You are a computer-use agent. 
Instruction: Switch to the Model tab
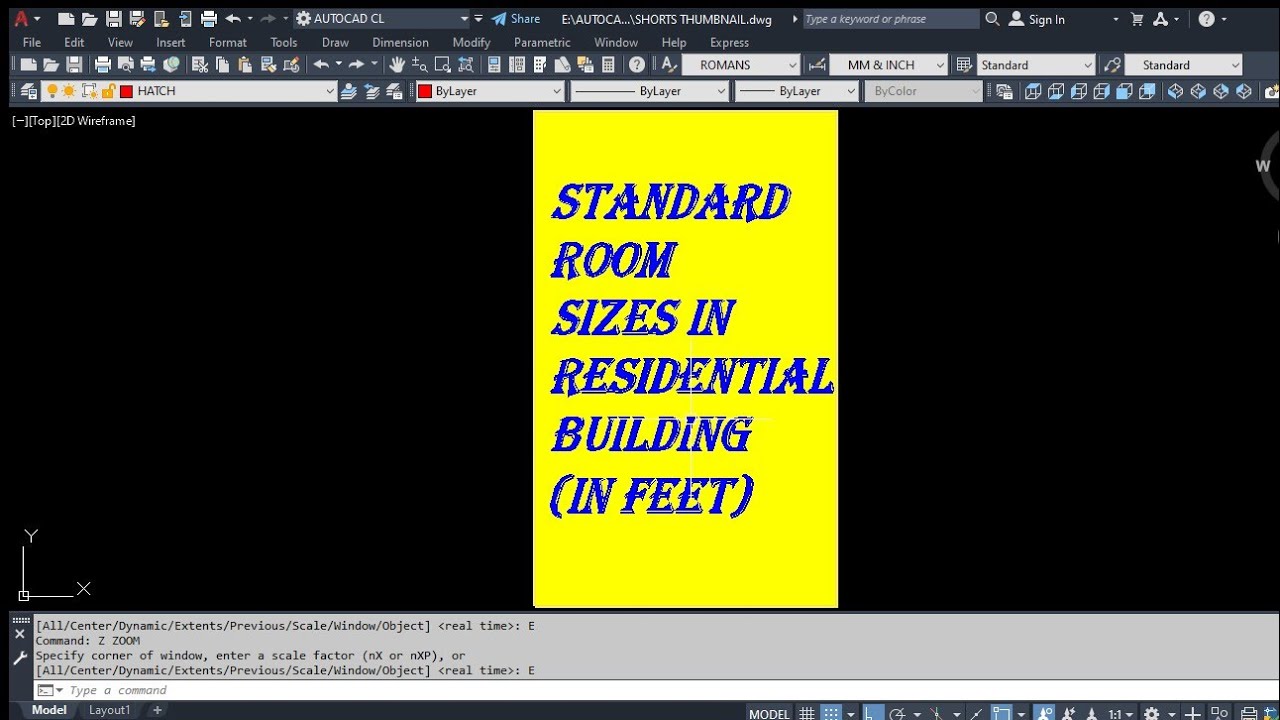pyautogui.click(x=49, y=710)
